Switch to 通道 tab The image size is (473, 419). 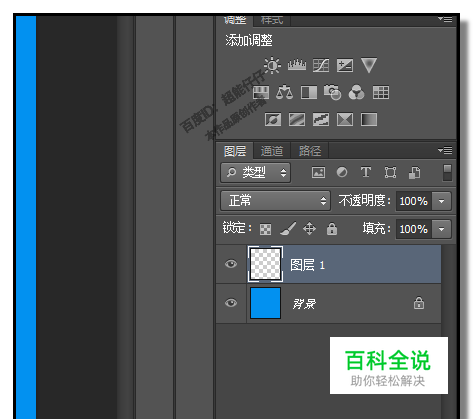[272, 151]
